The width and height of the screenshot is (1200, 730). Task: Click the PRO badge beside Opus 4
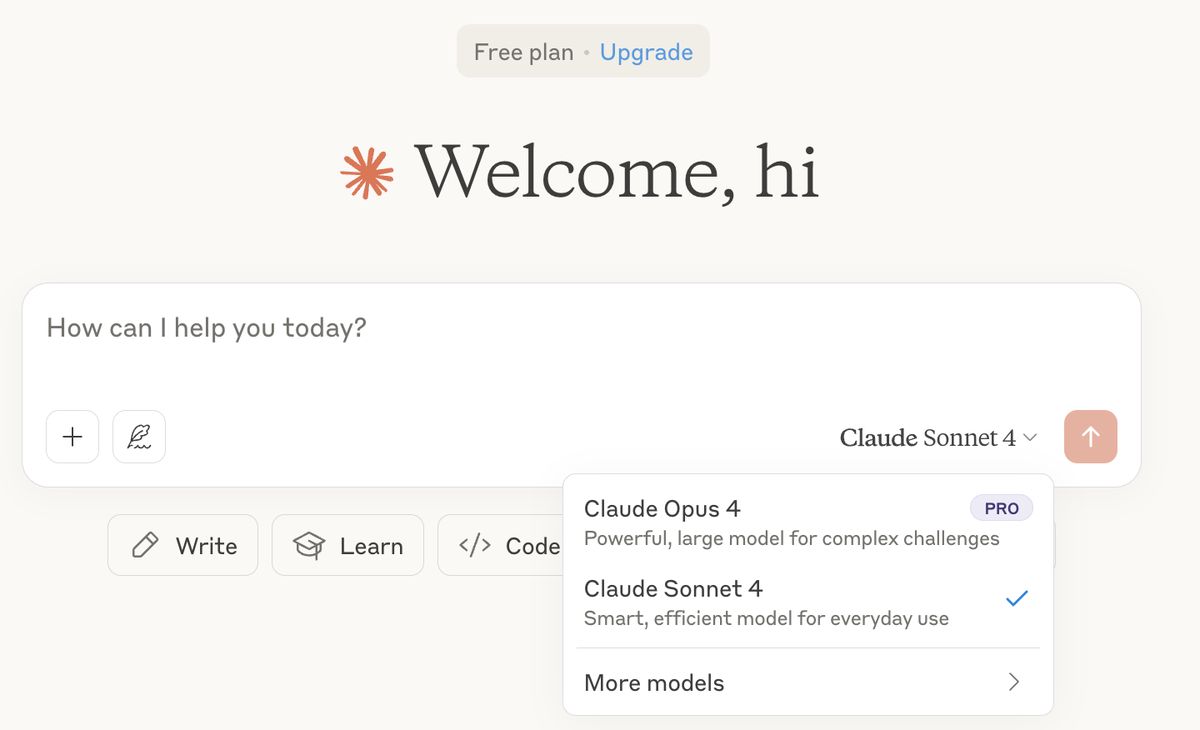(x=1001, y=508)
